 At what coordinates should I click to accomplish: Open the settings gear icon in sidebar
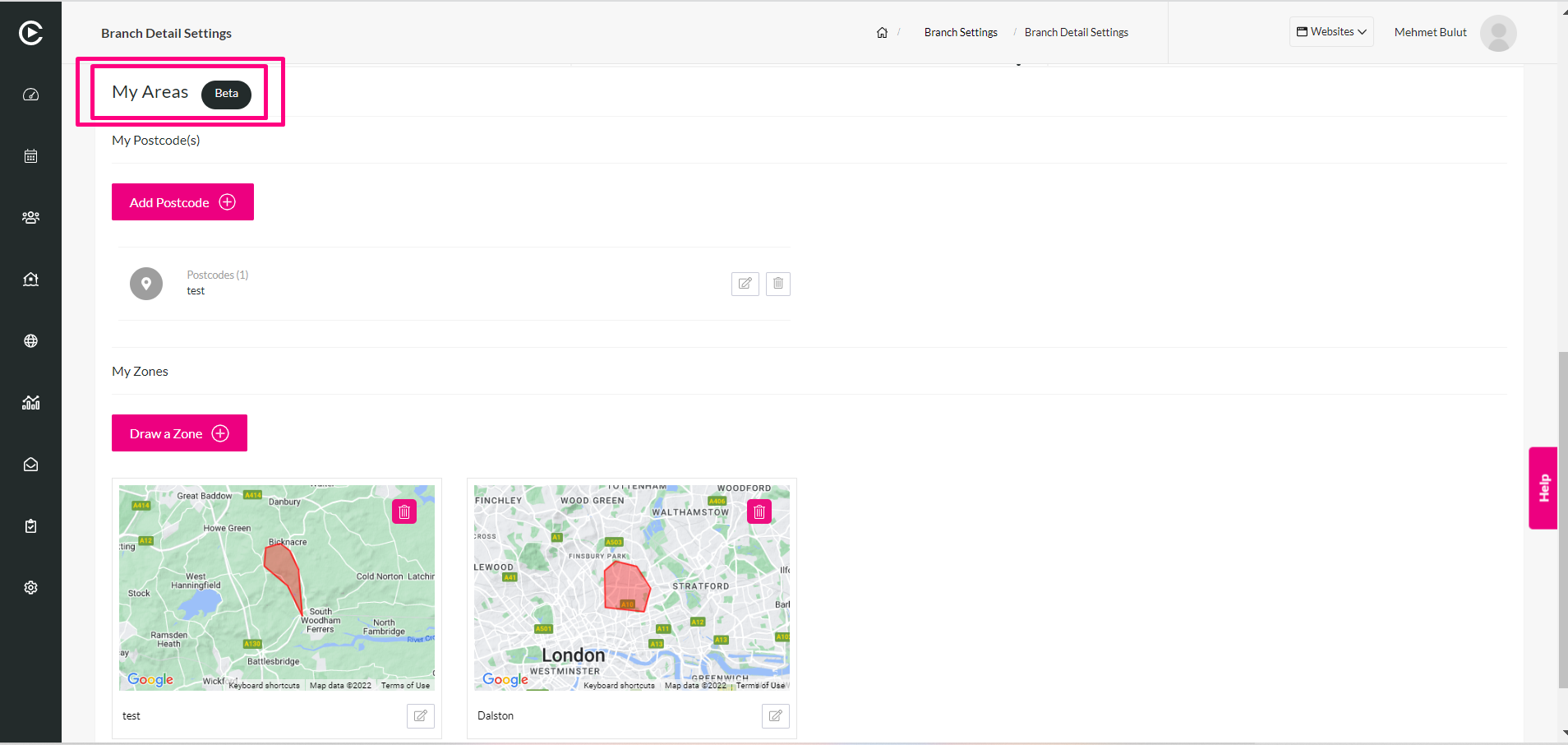(x=30, y=588)
